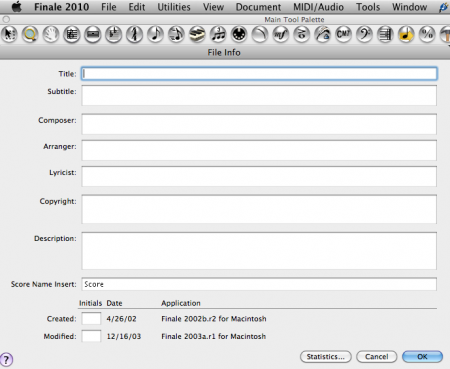
Task: Click the created date 4/26/02
Action: (x=121, y=319)
